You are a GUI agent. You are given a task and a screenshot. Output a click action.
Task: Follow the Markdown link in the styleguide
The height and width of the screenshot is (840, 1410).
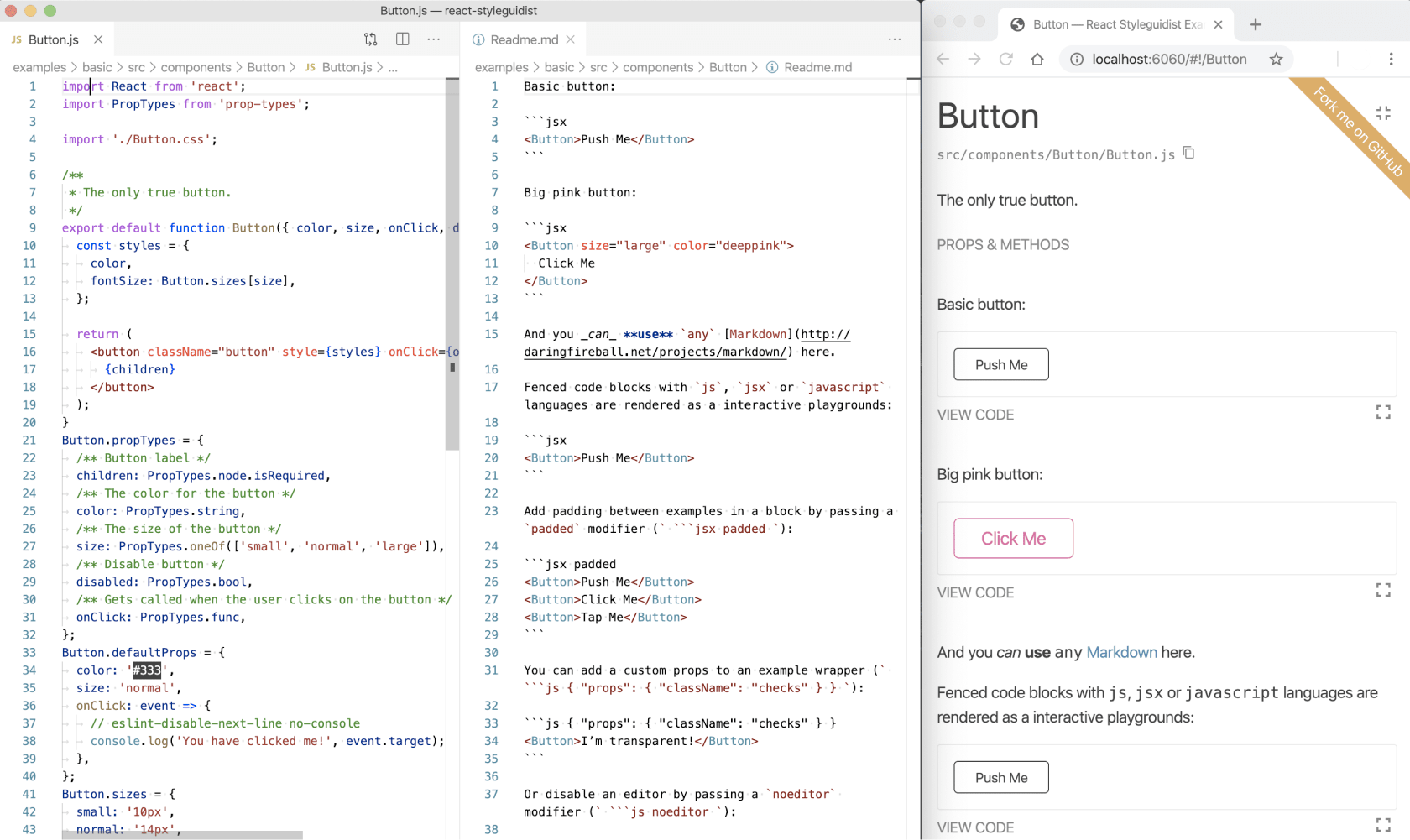point(1121,652)
